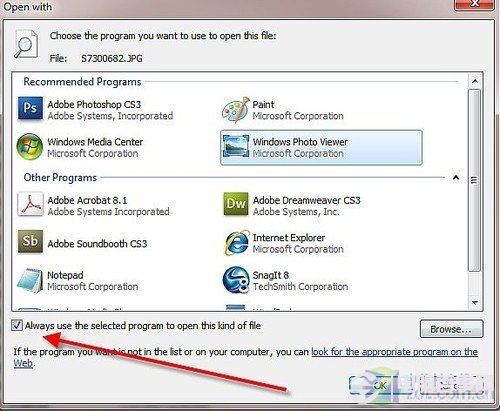The height and width of the screenshot is (411, 500).
Task: Select the Notepad icon
Action: [x=30, y=280]
